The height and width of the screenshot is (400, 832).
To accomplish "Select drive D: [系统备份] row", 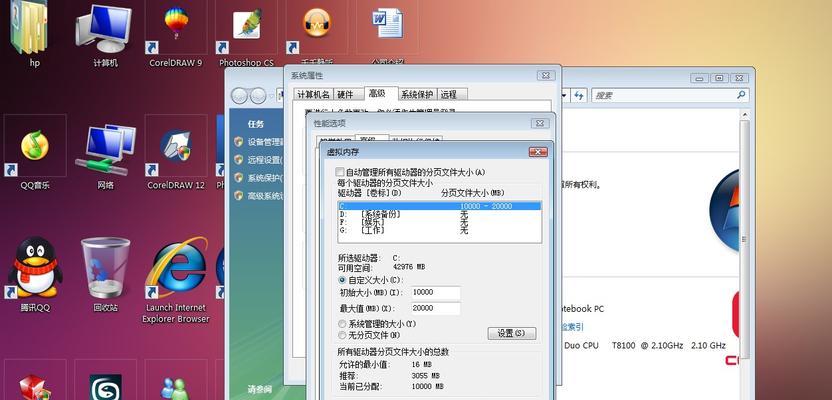I will [439, 214].
